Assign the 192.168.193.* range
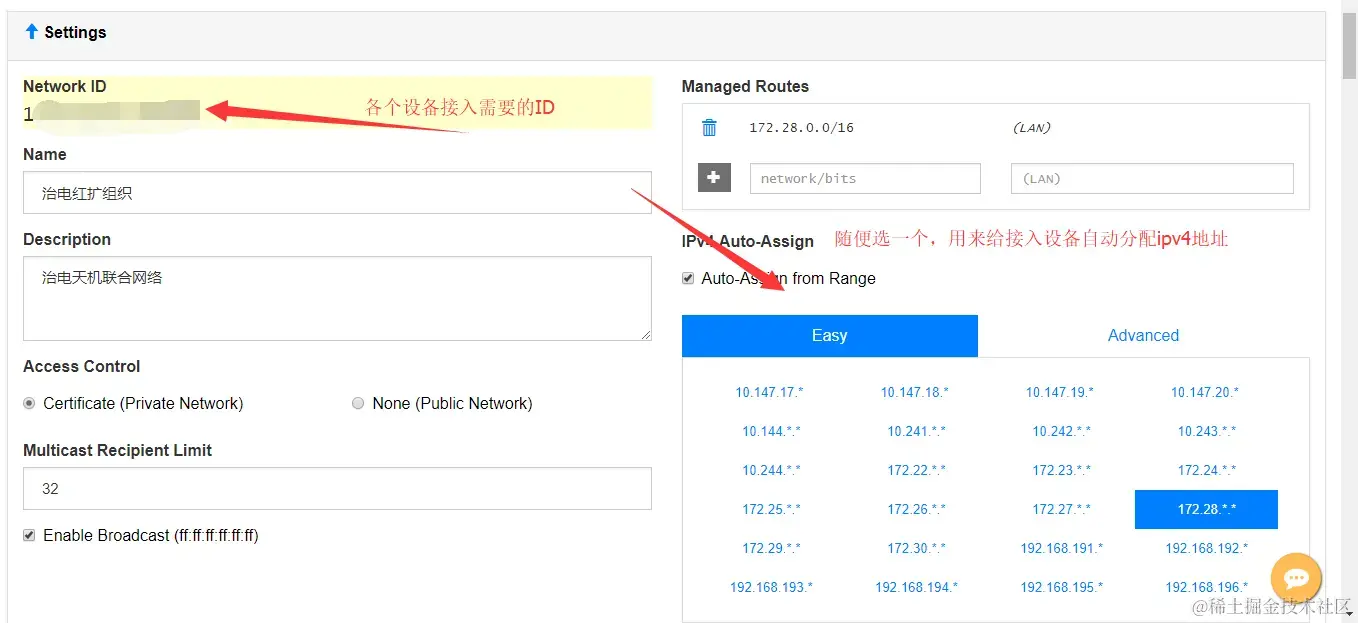1358x623 pixels. [771, 587]
